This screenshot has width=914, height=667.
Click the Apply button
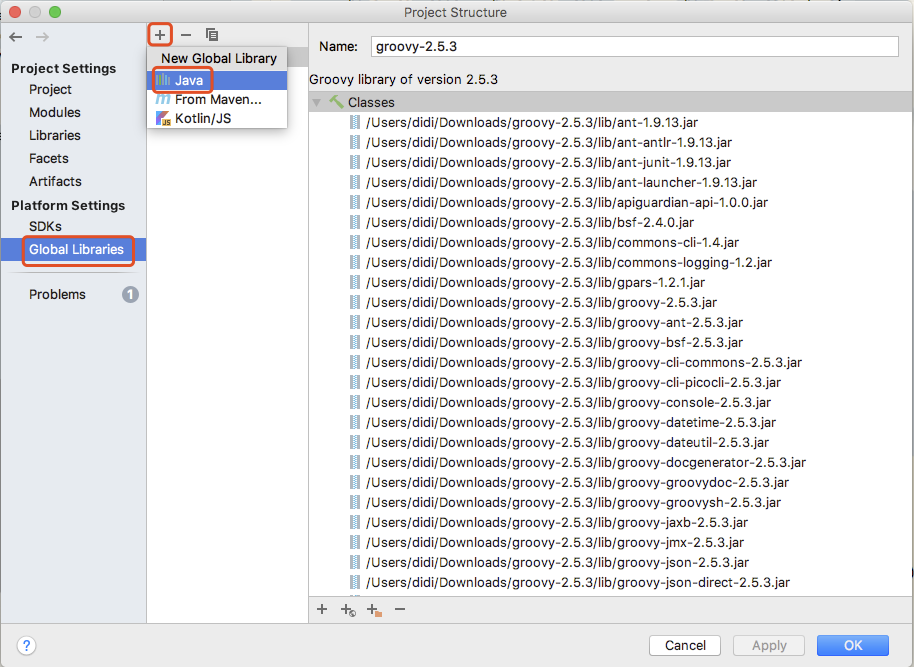[769, 645]
